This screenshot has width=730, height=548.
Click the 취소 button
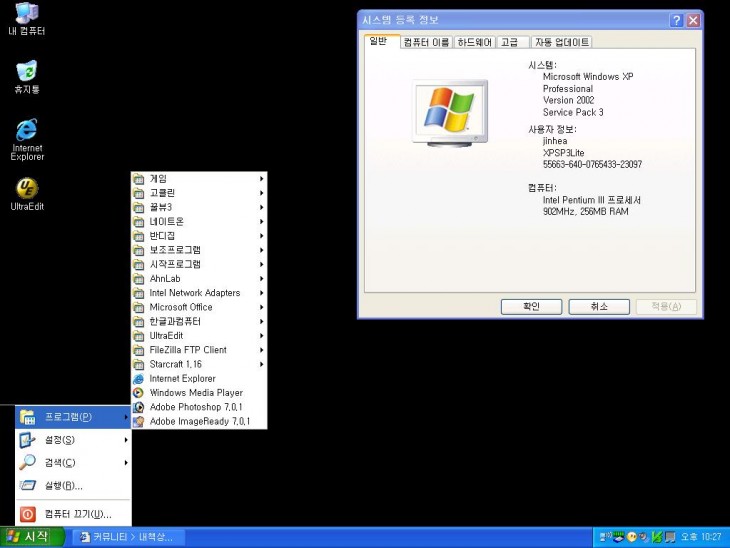(599, 307)
